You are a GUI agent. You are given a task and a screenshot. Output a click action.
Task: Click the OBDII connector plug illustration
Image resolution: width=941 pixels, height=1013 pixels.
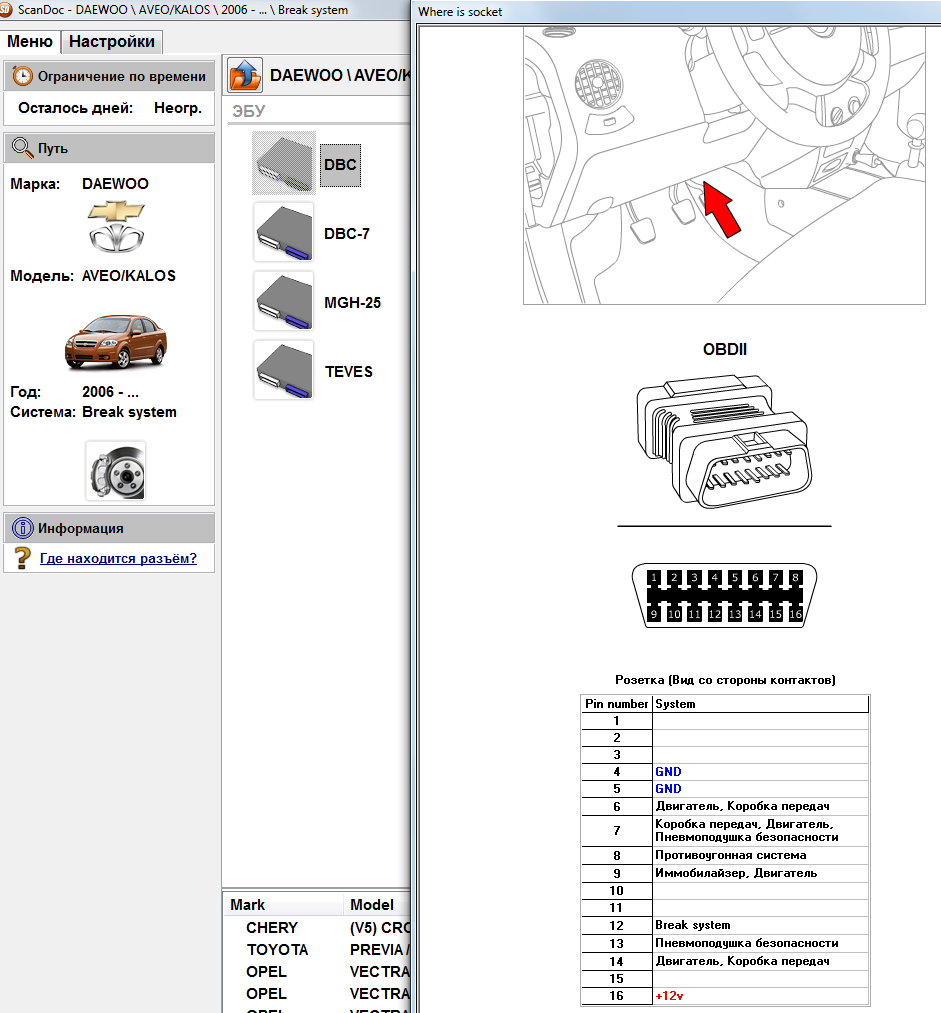(x=724, y=442)
